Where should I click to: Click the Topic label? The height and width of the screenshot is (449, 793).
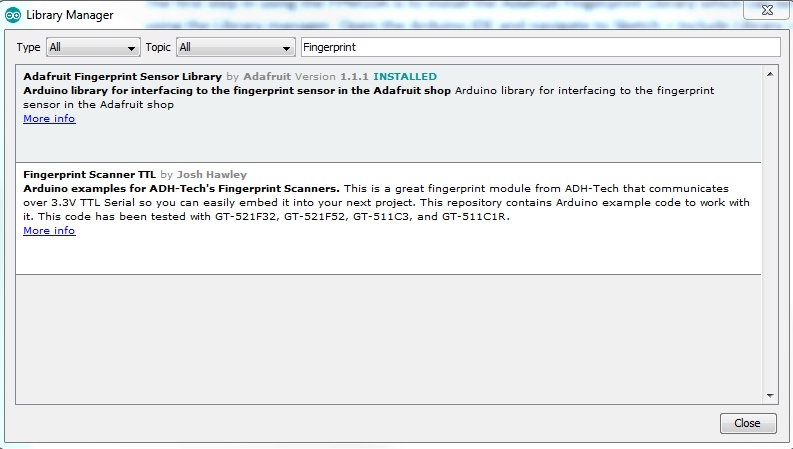[158, 47]
